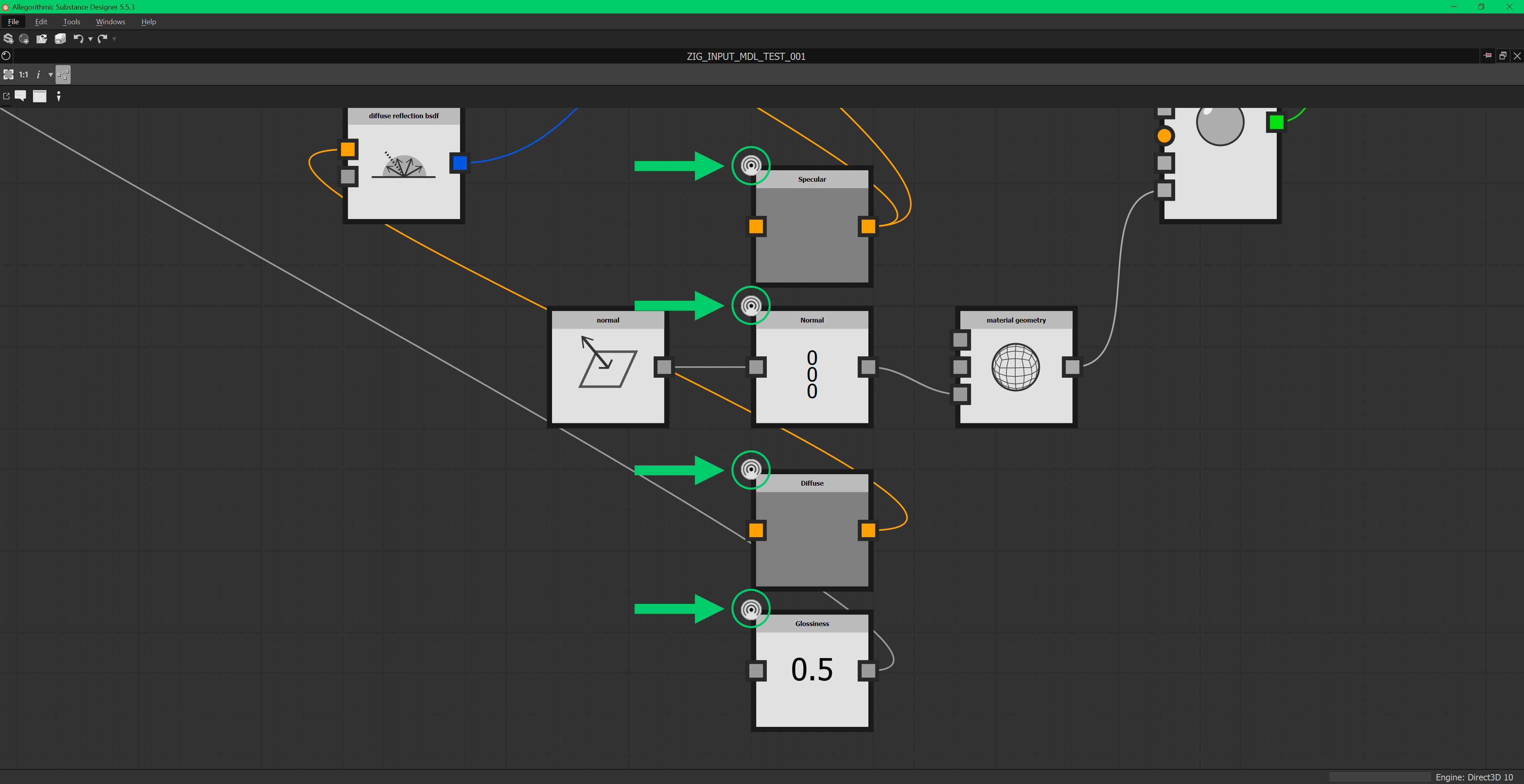Click the new graph sphere-plus icon
Viewport: 1524px width, 784px height.
pyautogui.click(x=24, y=38)
